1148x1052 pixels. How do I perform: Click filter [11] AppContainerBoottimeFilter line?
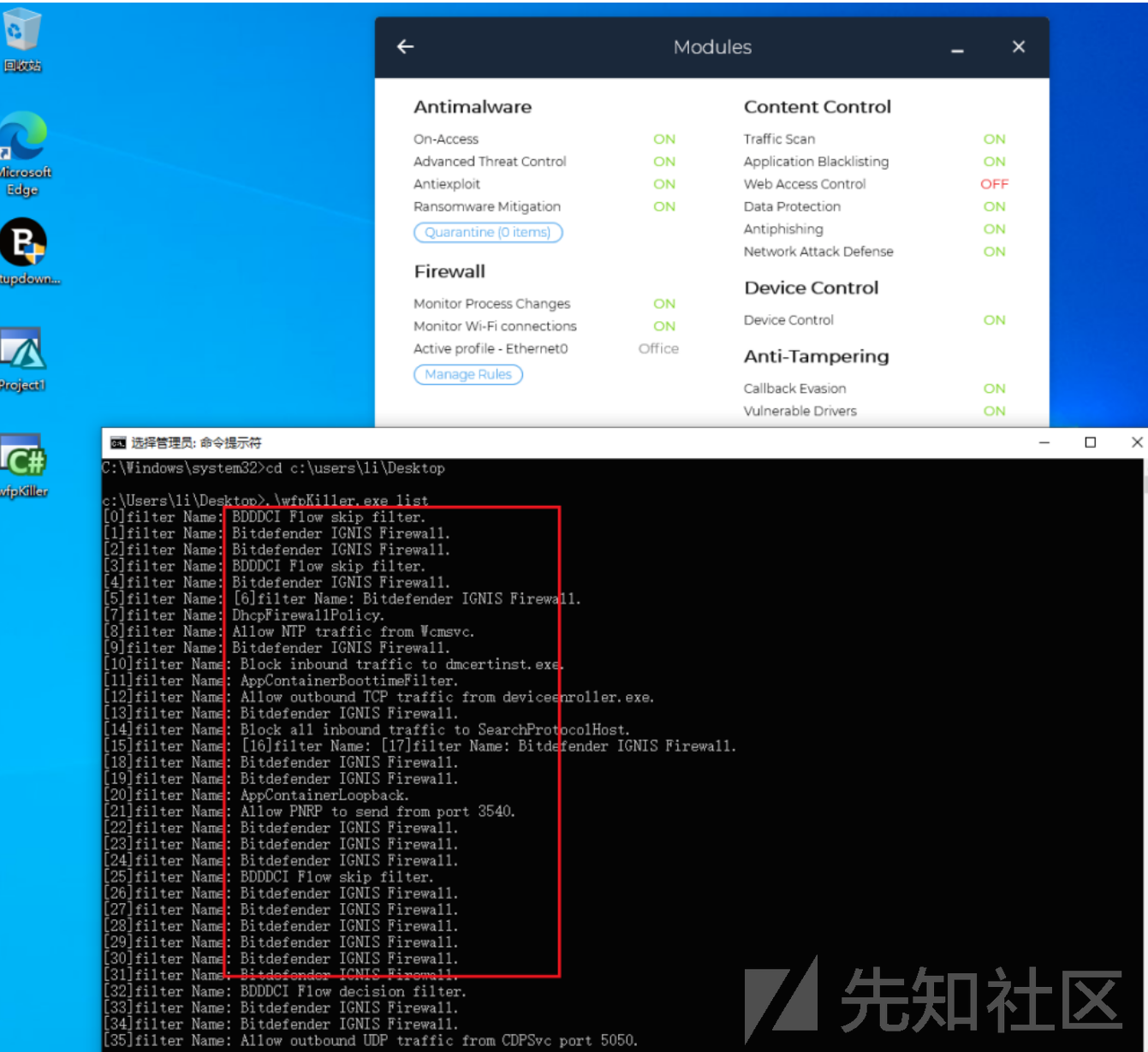280,681
